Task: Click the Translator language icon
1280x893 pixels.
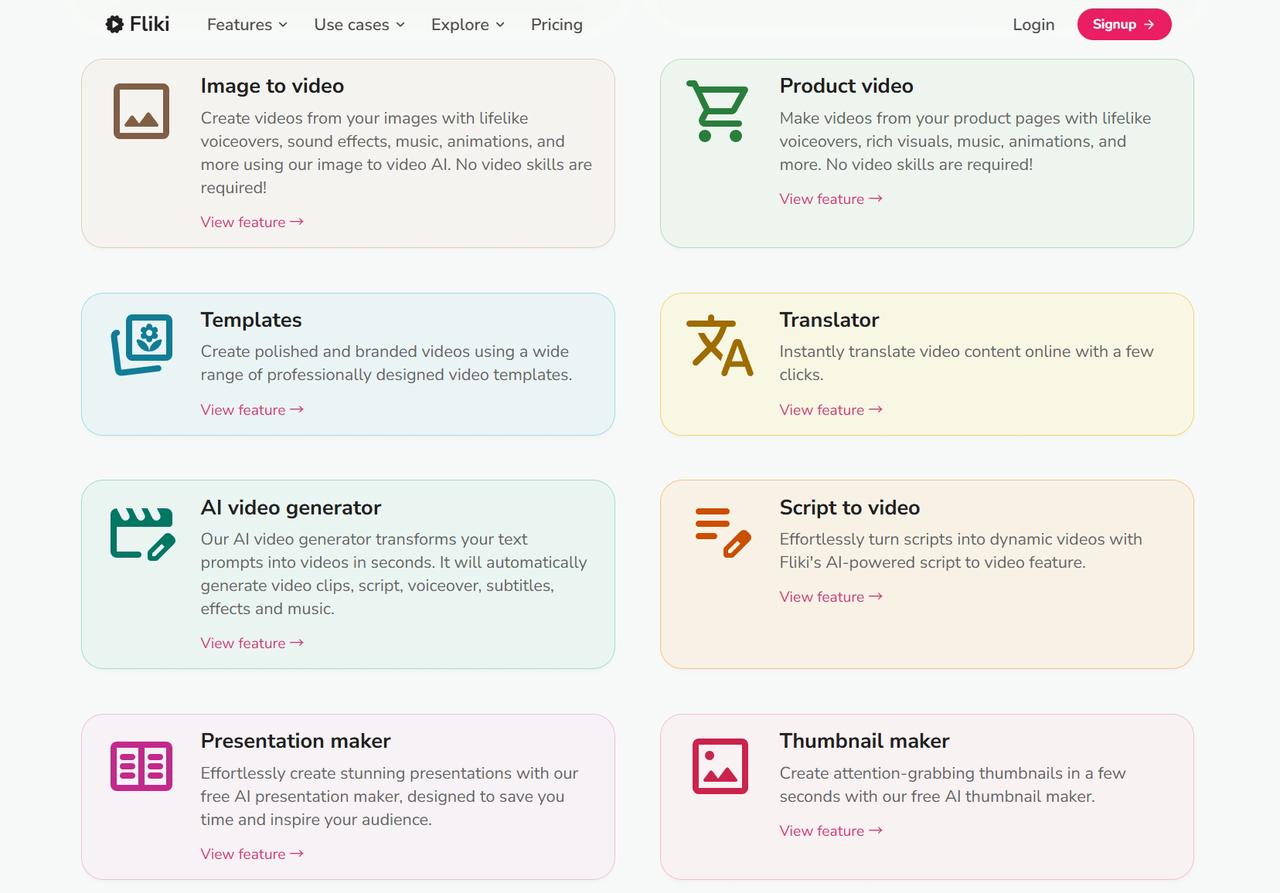Action: 719,345
